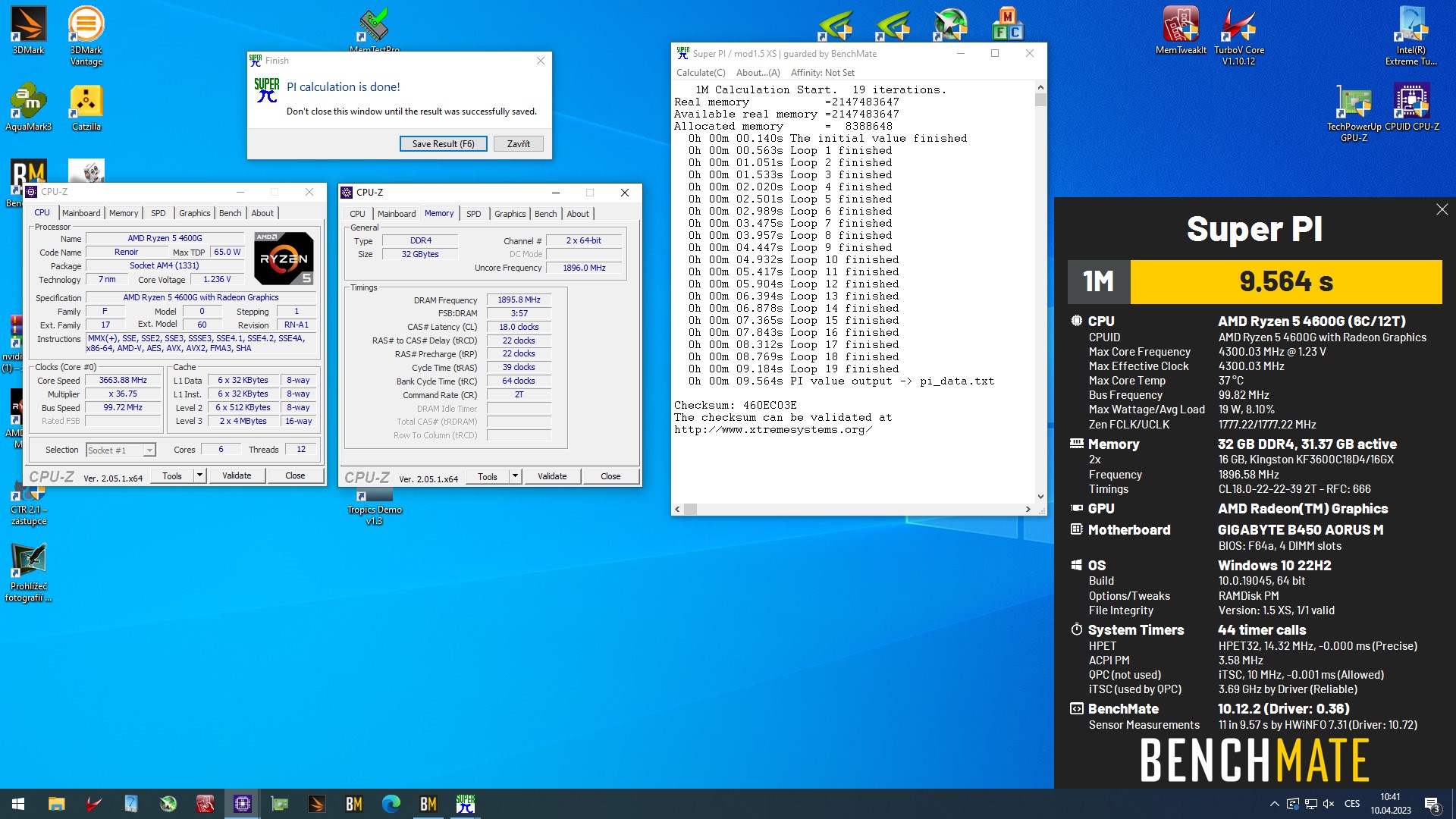Open Tools dropdown arrow in Memory-tab CPU-Z window
Viewport: 1456px width, 819px height.
(x=515, y=476)
